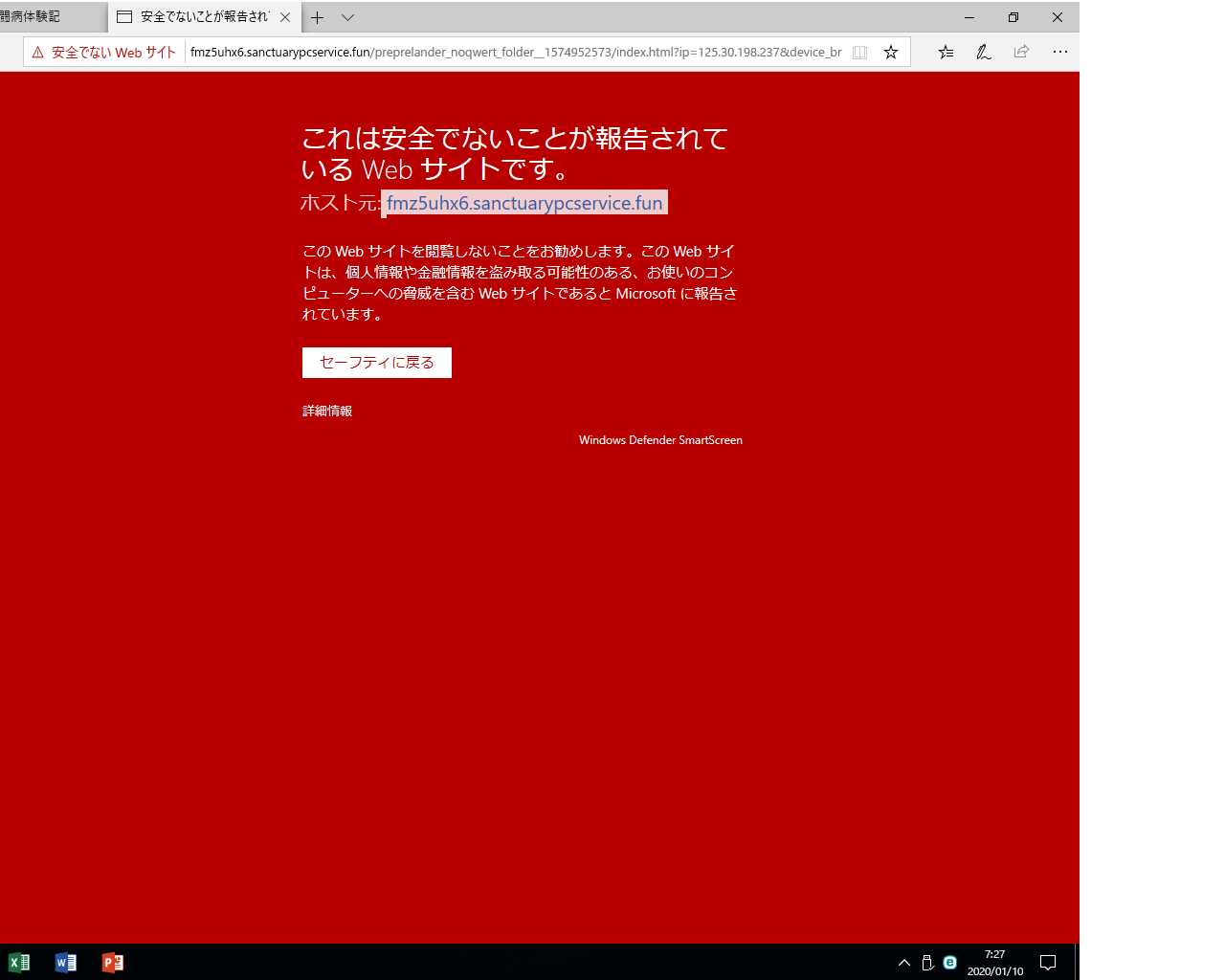Close the Edge browser window
The width and height of the screenshot is (1225, 980).
1058,17
